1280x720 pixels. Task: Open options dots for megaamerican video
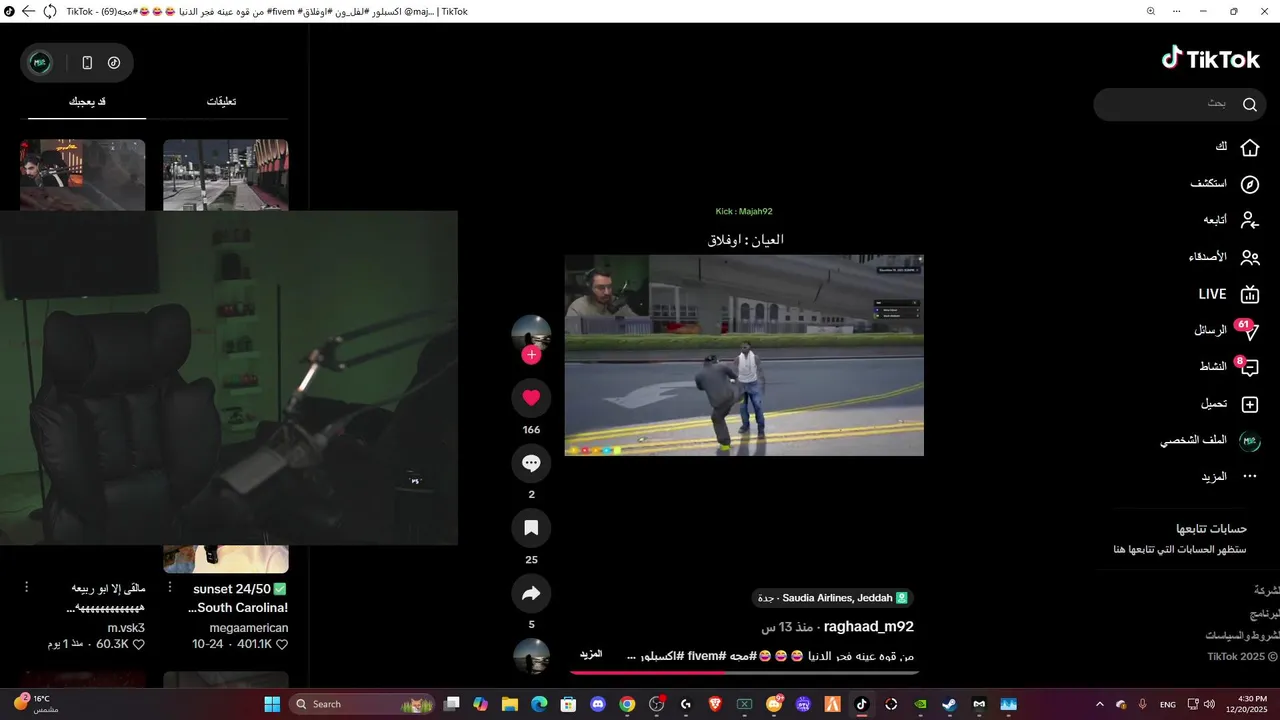click(x=170, y=587)
